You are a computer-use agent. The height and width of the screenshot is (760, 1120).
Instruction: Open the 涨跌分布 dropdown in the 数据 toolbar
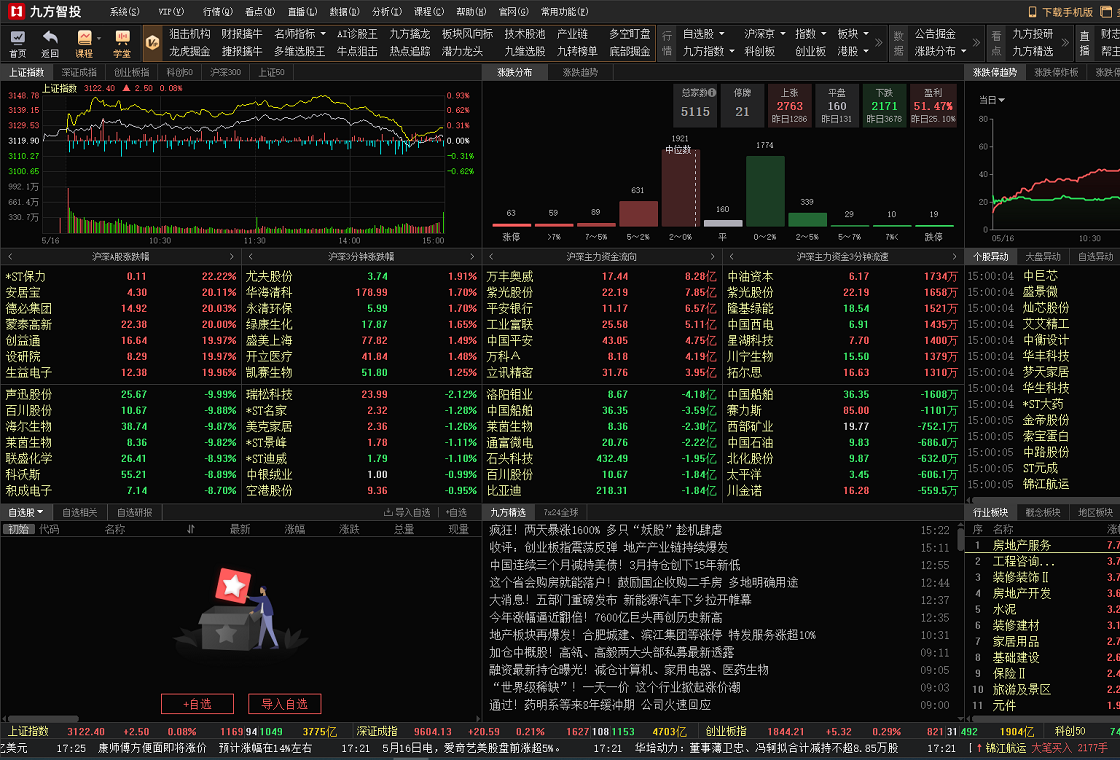point(941,51)
